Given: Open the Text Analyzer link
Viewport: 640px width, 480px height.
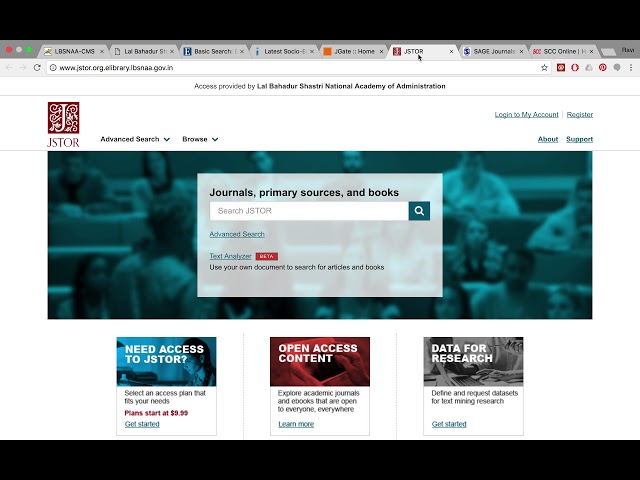Looking at the screenshot, I should coord(230,256).
